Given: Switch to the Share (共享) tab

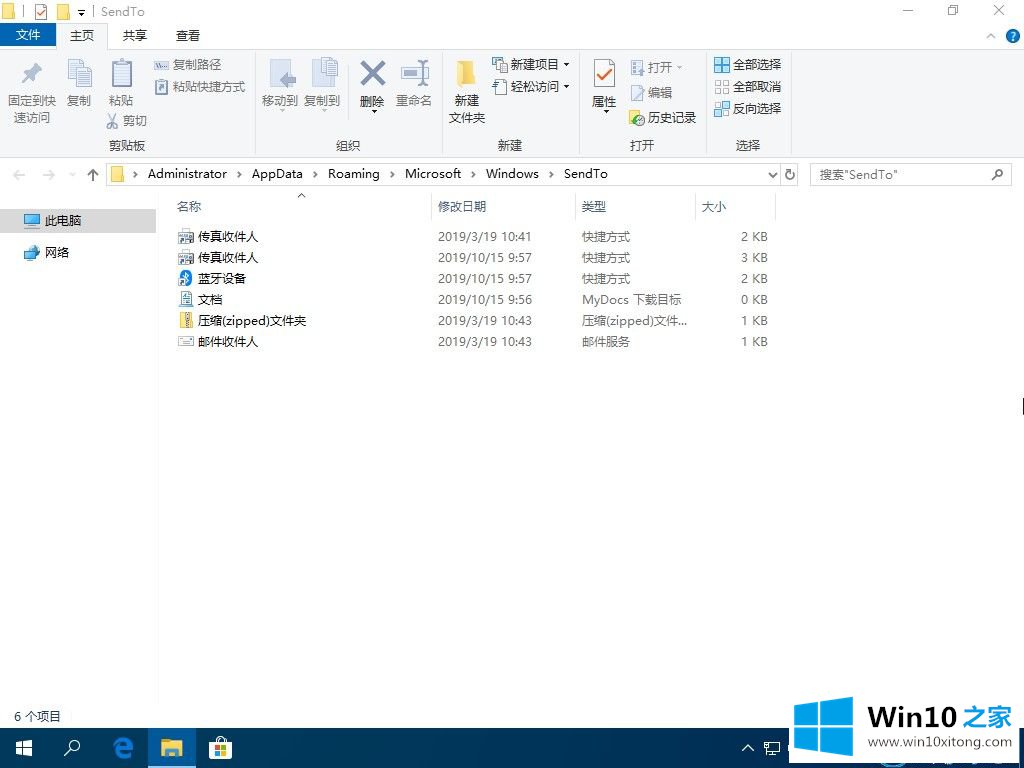Looking at the screenshot, I should (x=135, y=35).
